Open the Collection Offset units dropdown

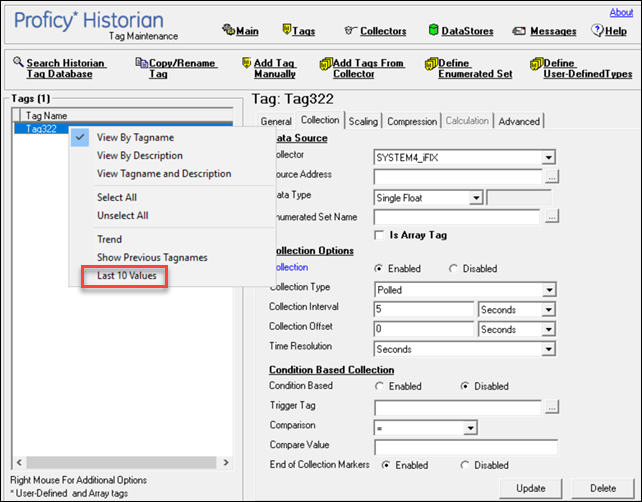point(549,329)
